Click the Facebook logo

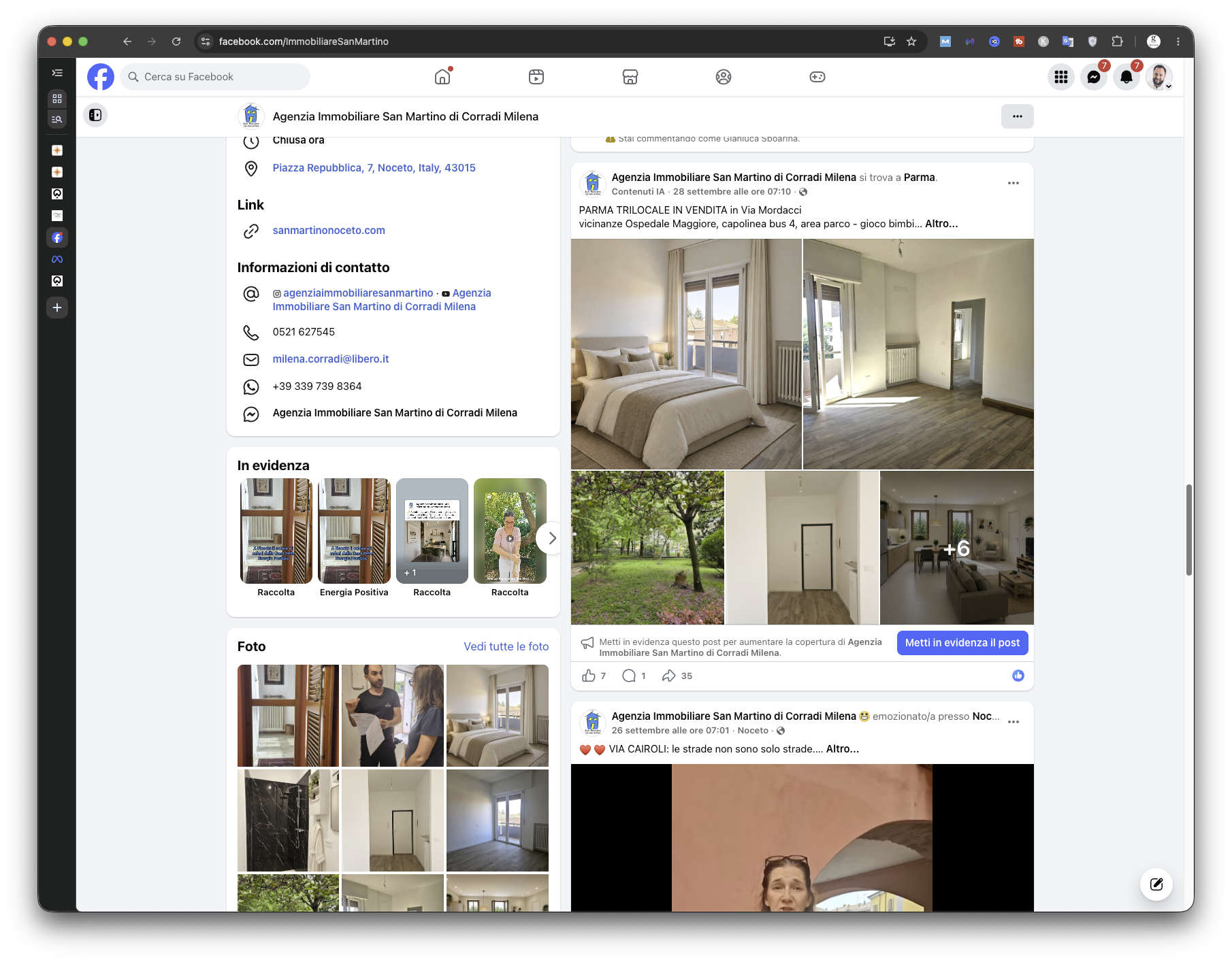coord(101,77)
